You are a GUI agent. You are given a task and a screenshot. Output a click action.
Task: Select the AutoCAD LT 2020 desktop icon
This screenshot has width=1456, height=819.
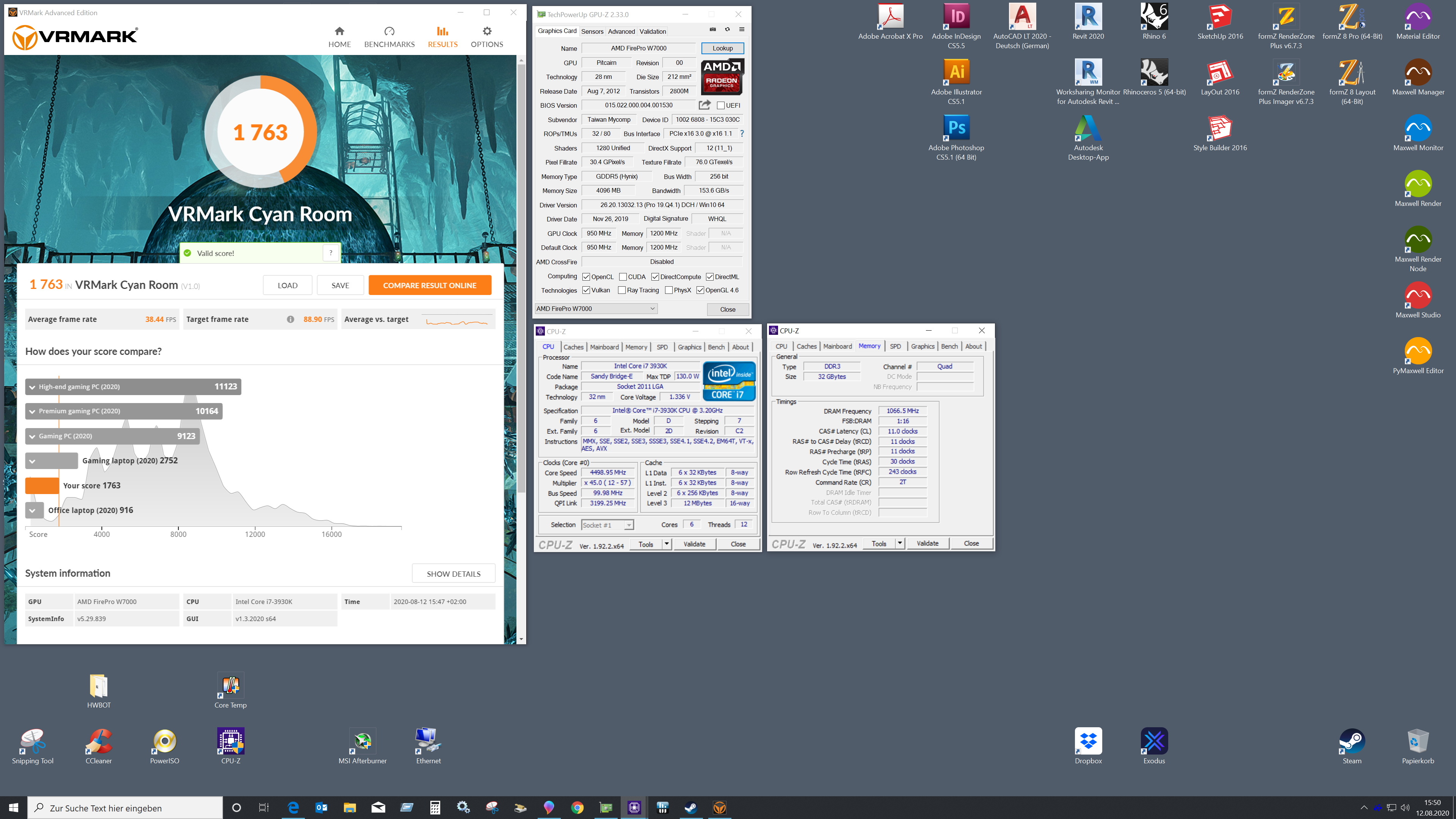tap(1022, 26)
